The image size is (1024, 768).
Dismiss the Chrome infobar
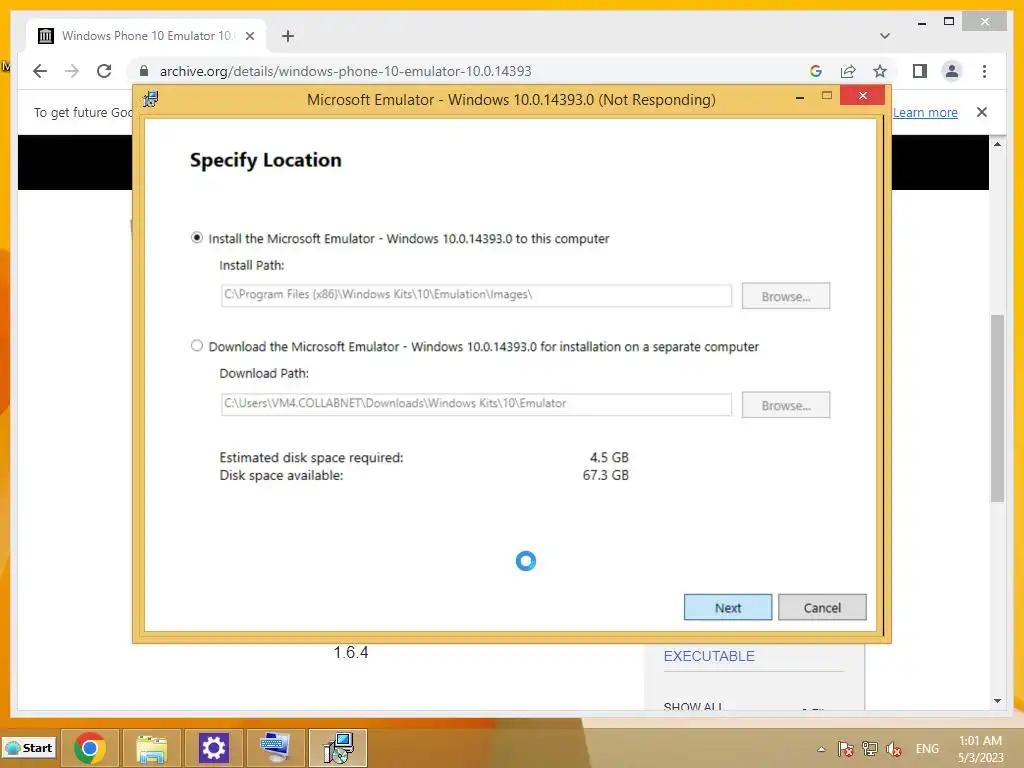[x=982, y=112]
